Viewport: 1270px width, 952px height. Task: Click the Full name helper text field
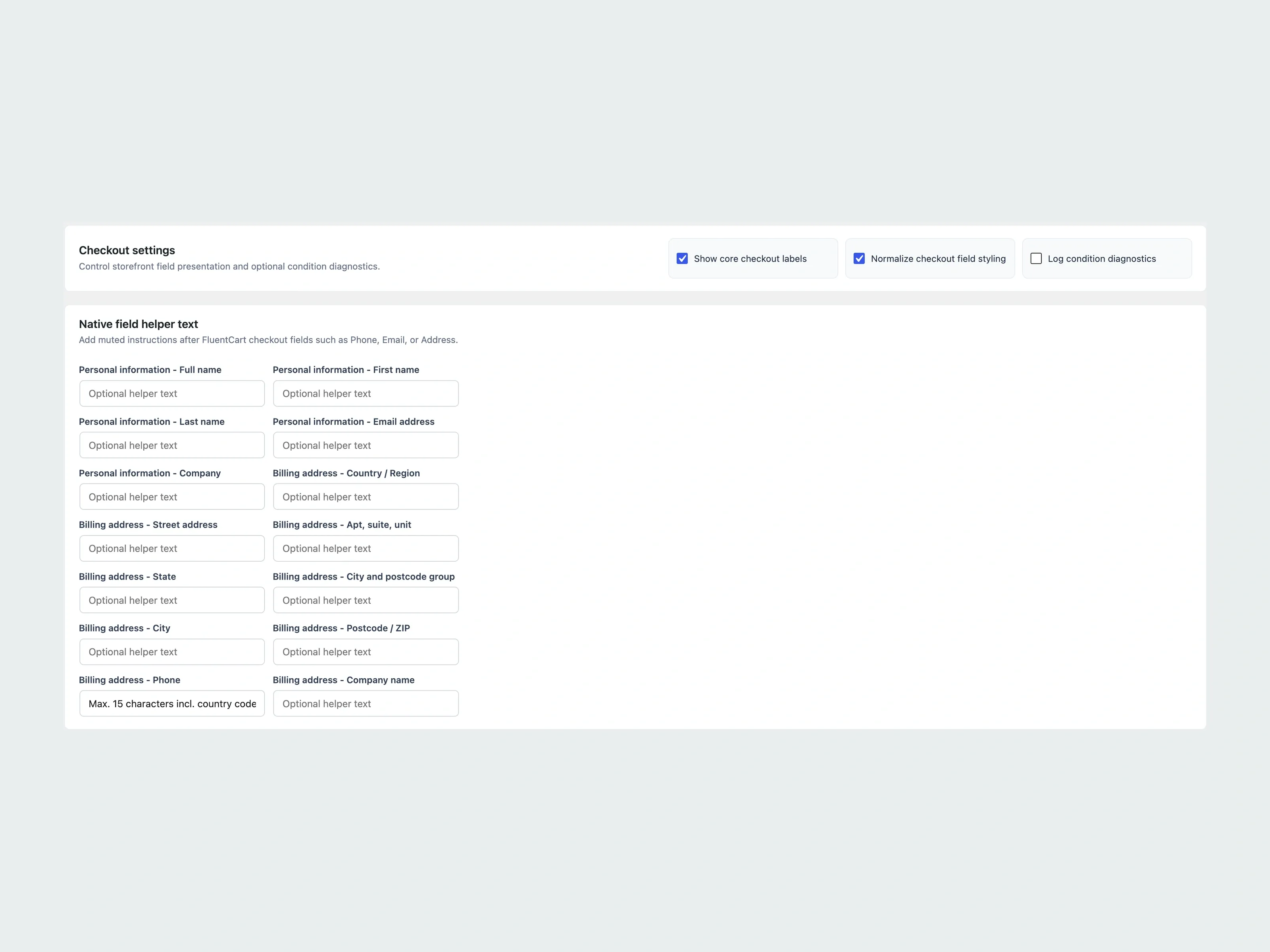[172, 393]
